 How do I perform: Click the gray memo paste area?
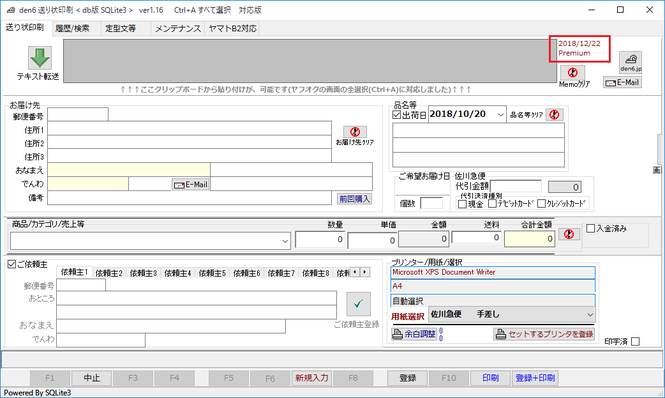310,61
